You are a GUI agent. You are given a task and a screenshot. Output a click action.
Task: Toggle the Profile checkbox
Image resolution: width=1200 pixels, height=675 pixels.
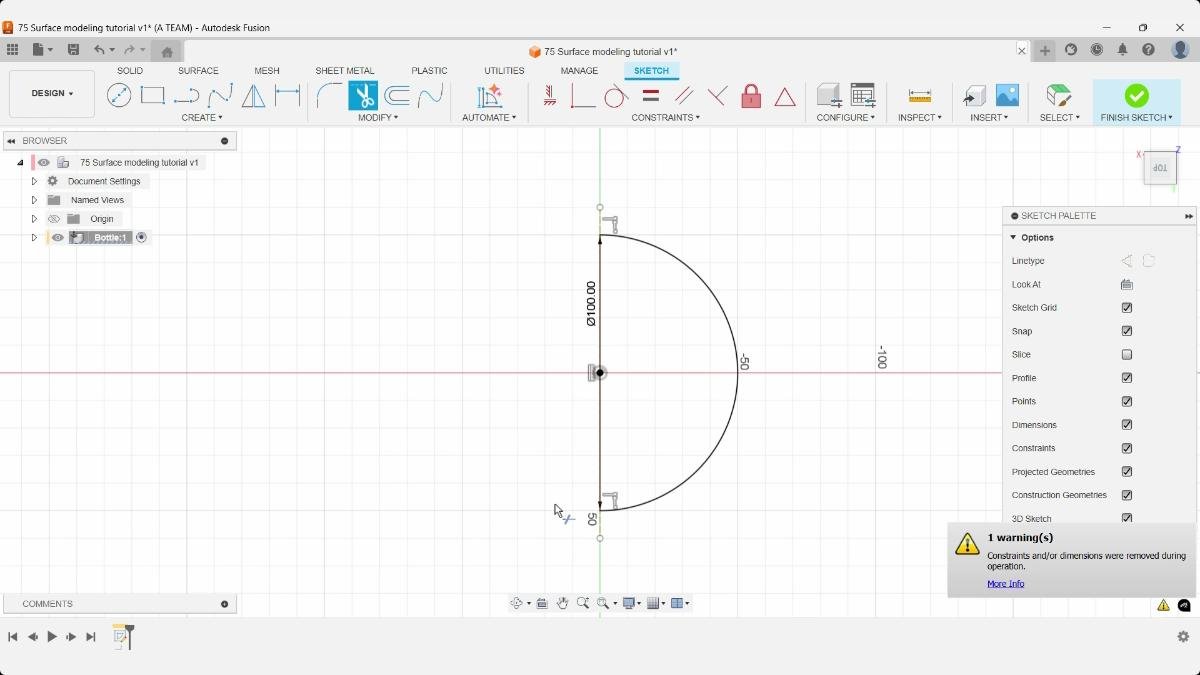[x=1127, y=378]
